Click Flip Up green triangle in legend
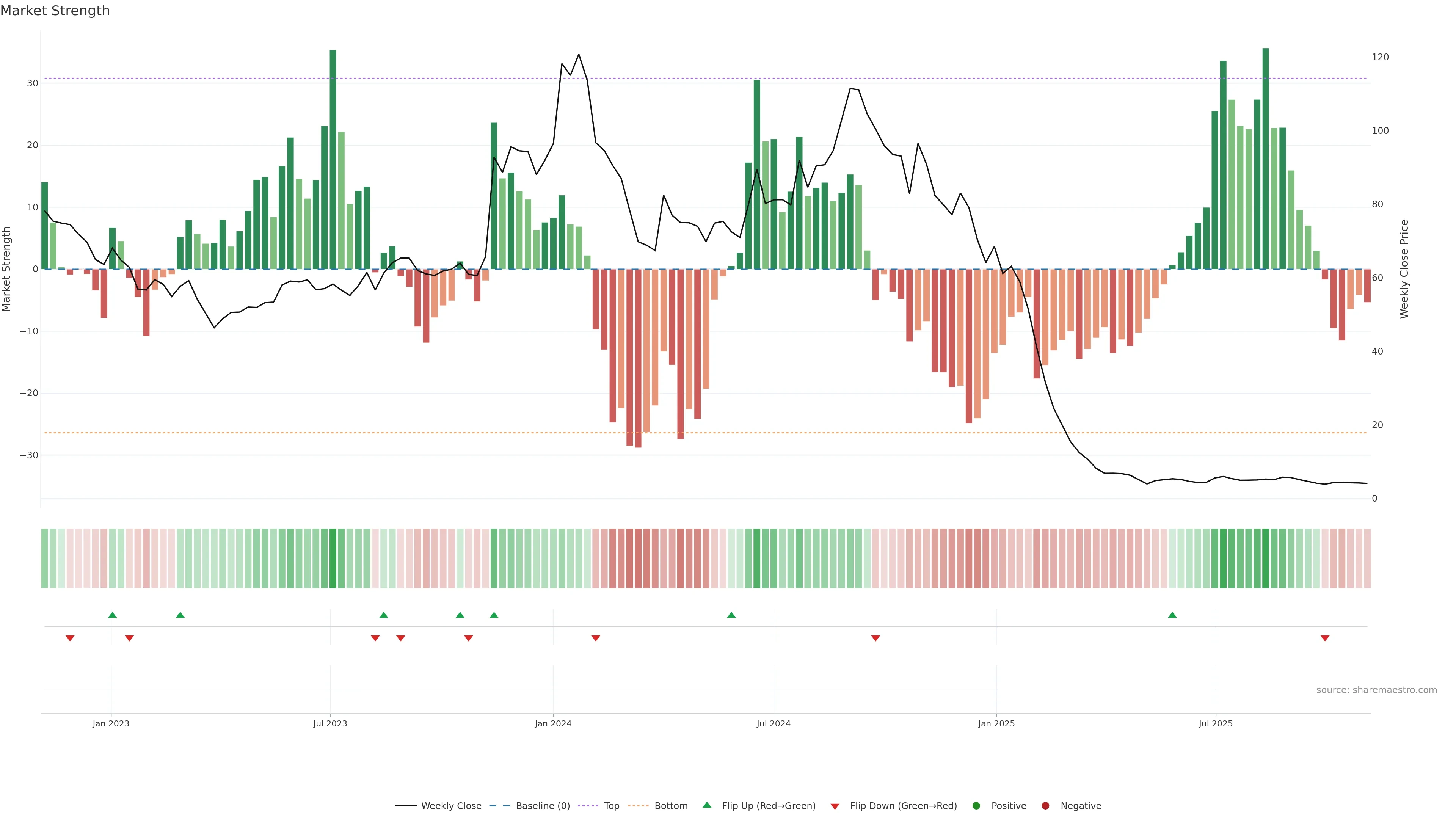Screen dimensions: 1456x819 pos(706,805)
